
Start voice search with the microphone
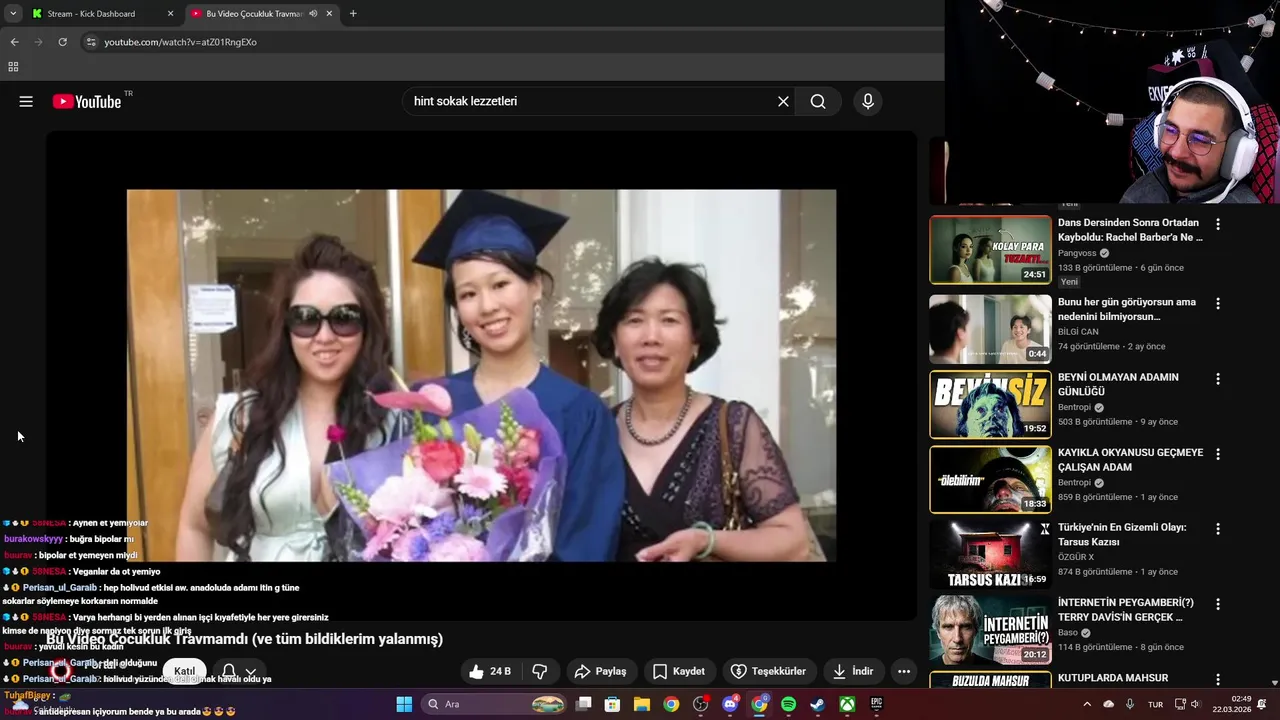[x=868, y=101]
